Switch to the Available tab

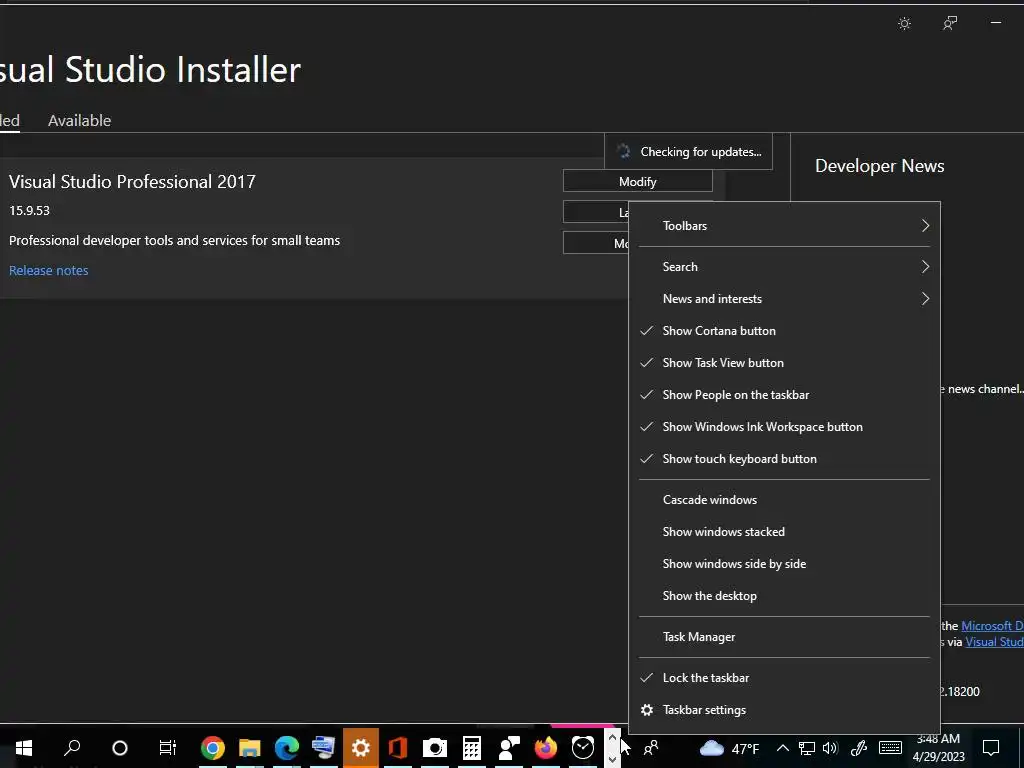(80, 120)
